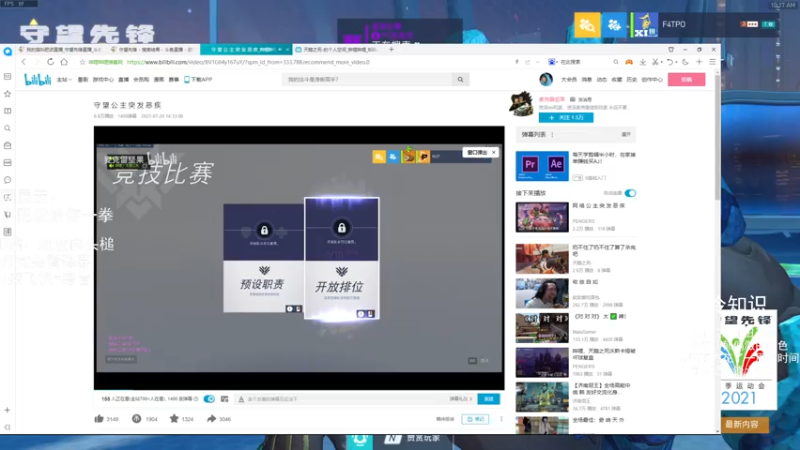Open 游戏中心 in bilibili navigation
The image size is (800, 450).
(x=103, y=80)
